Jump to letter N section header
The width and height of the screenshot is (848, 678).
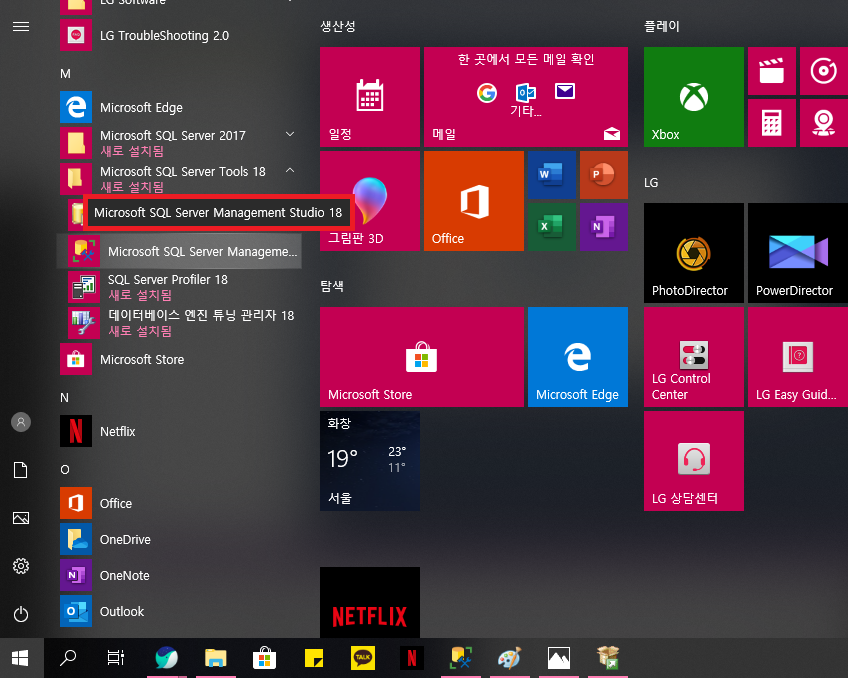(x=64, y=398)
